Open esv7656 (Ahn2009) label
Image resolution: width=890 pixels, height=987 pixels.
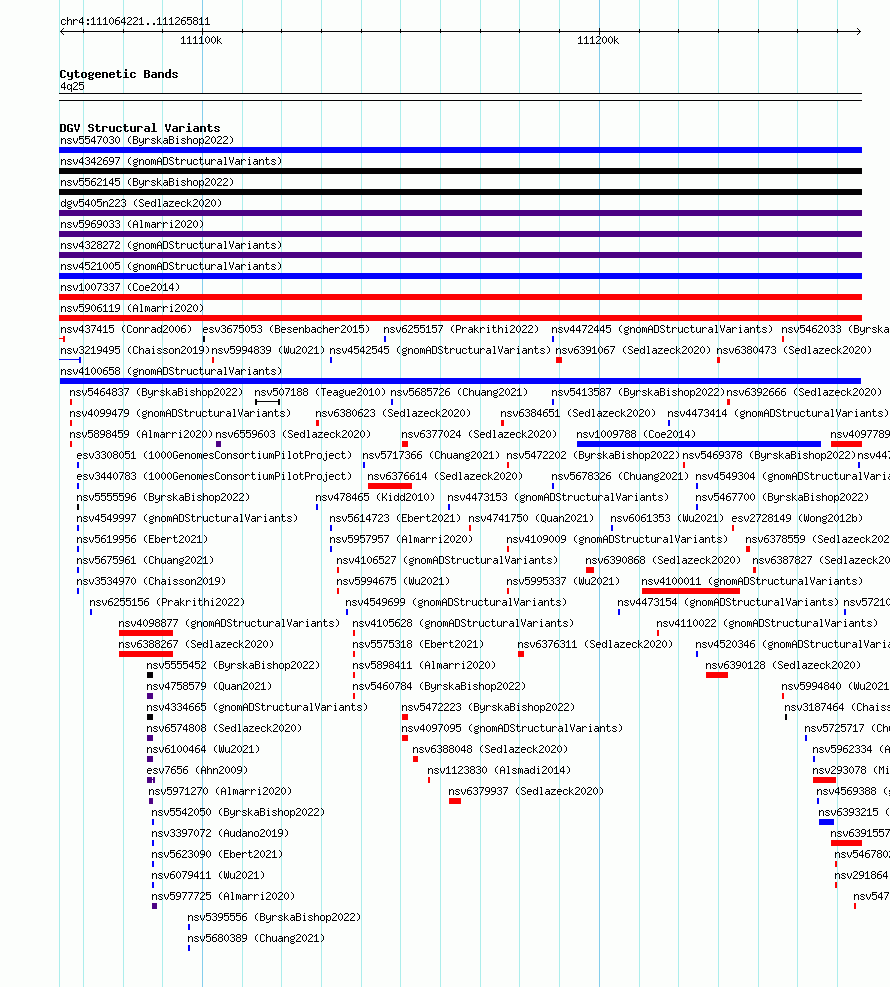click(197, 770)
